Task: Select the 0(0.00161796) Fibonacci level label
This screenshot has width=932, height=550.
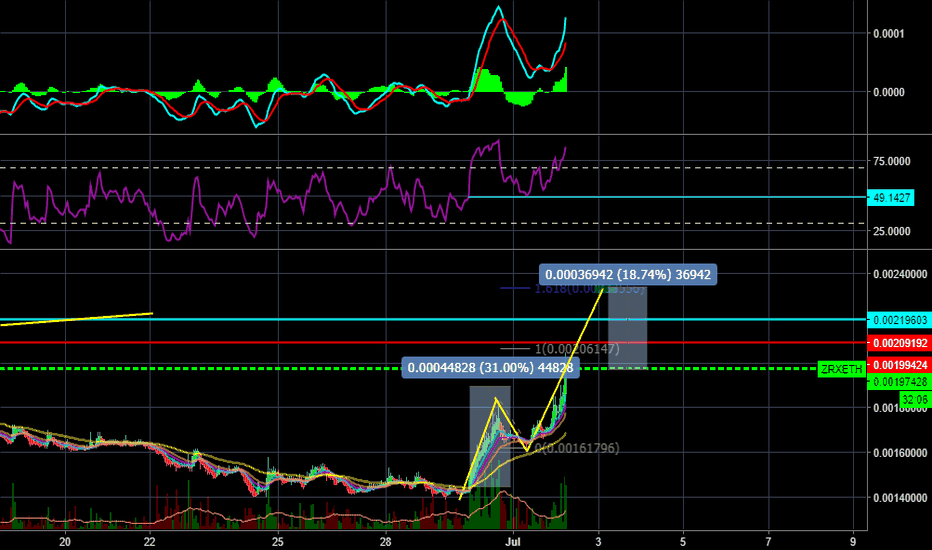Action: pyautogui.click(x=577, y=448)
